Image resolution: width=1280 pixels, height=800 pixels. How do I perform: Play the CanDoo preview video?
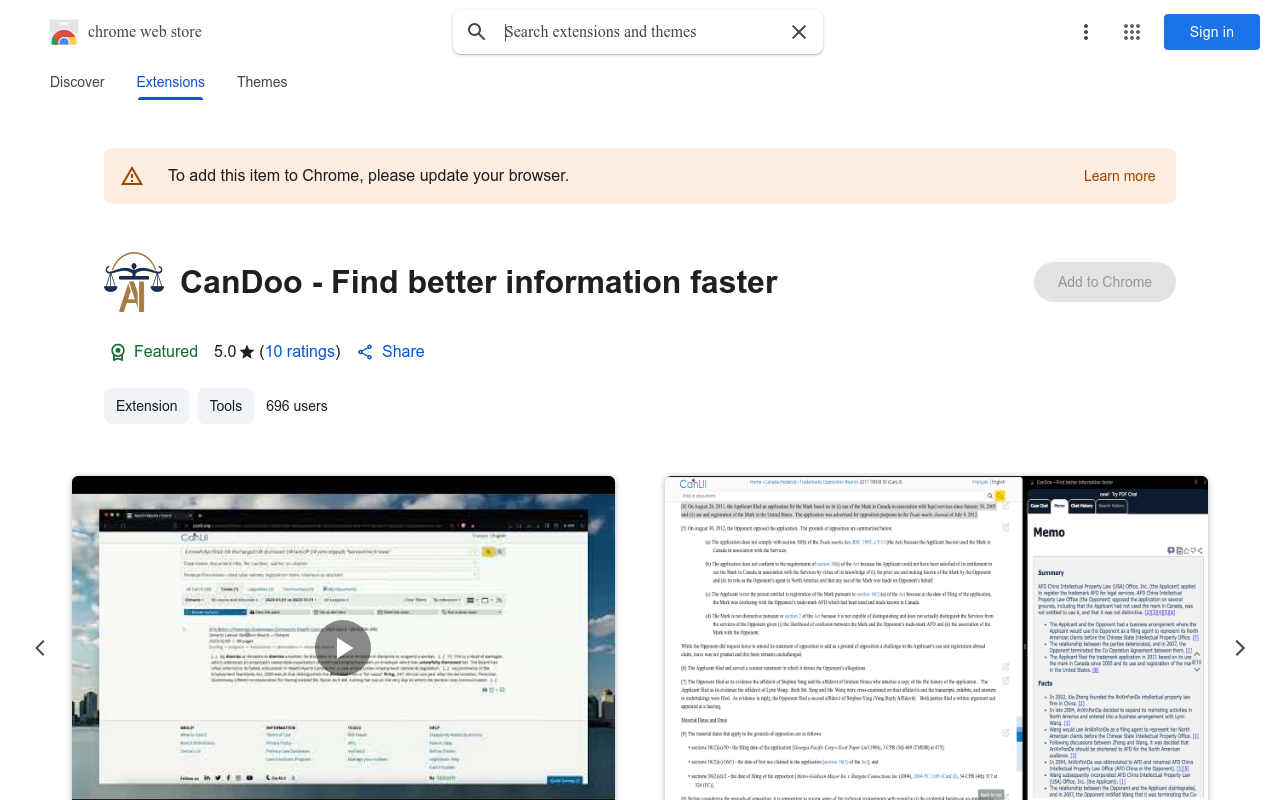(343, 648)
